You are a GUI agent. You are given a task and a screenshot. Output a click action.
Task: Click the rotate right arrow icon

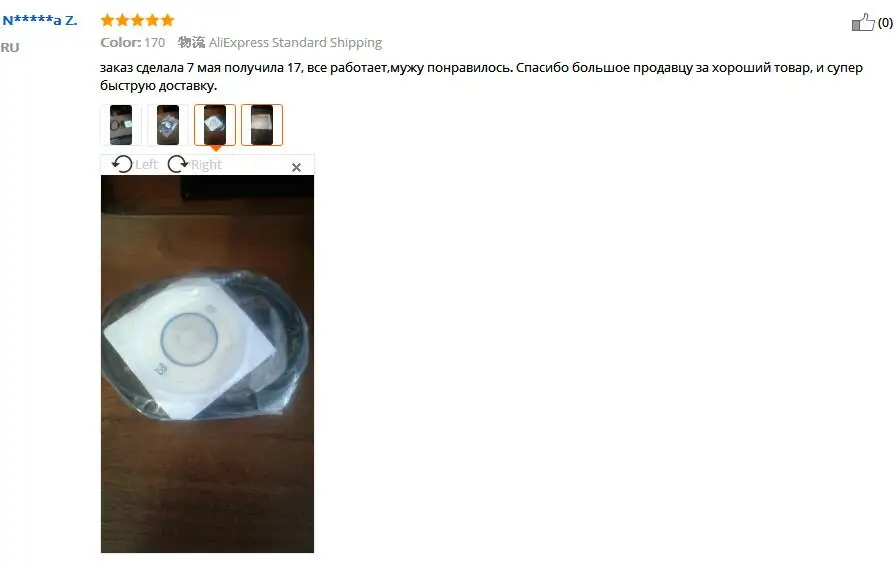(178, 164)
